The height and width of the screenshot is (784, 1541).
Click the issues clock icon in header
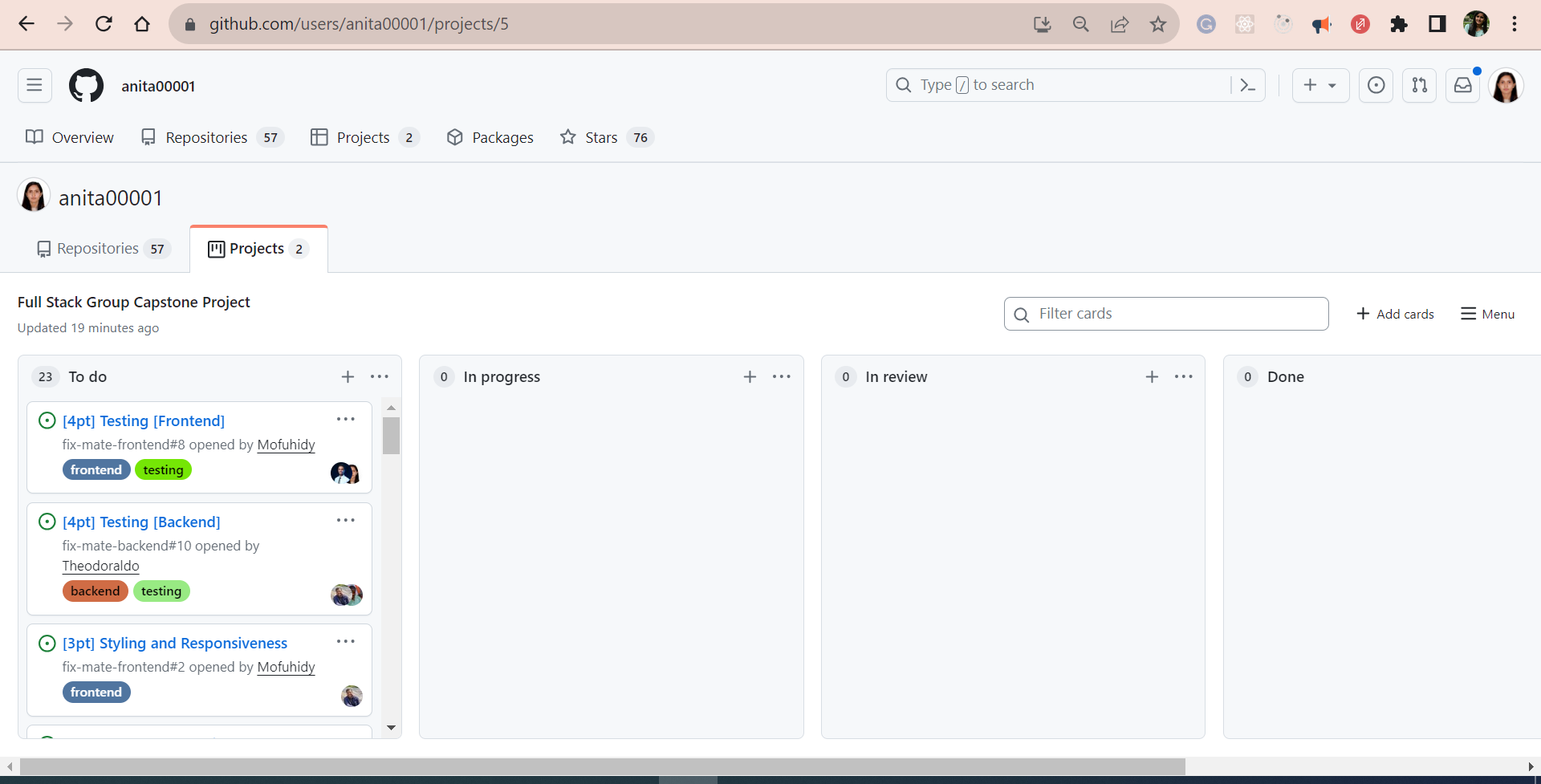[x=1376, y=85]
